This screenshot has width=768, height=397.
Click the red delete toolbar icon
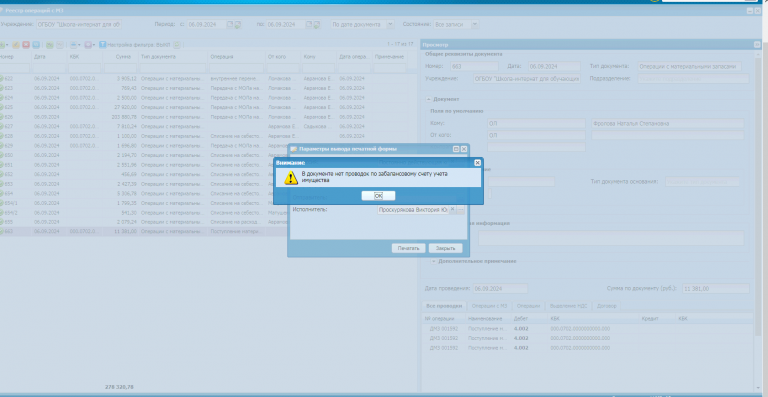(26, 45)
